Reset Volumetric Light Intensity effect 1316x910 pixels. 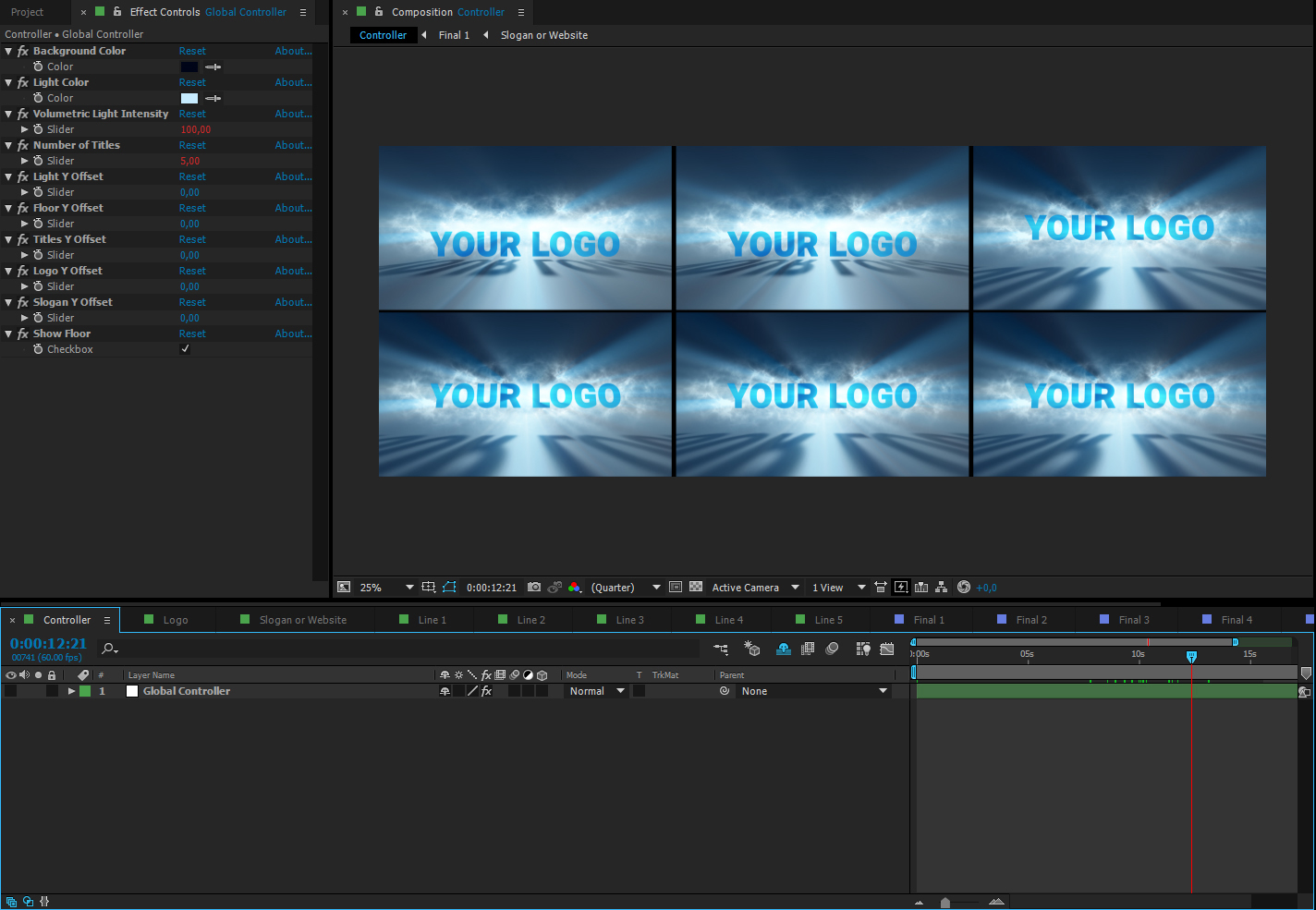(192, 114)
